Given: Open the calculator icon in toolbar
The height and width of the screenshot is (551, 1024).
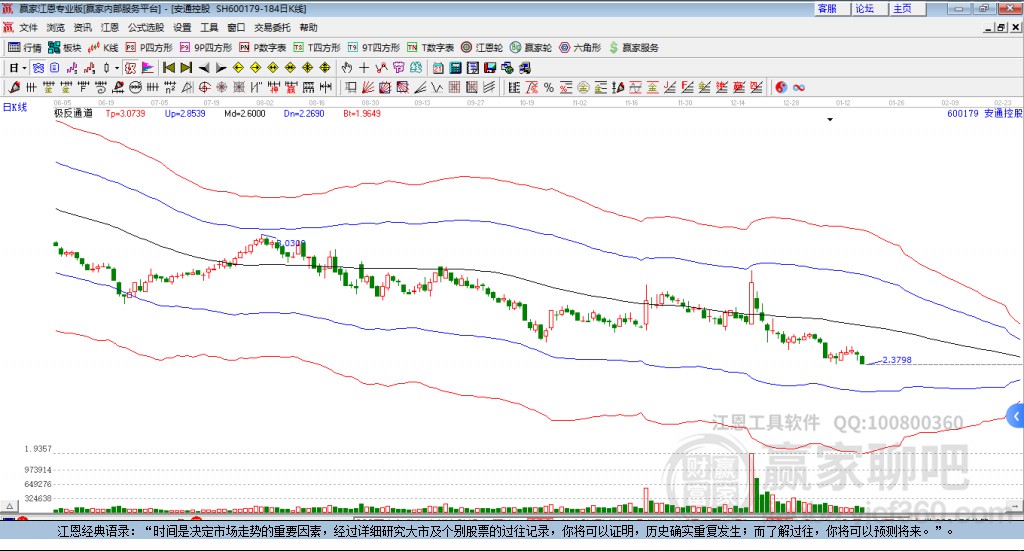Looking at the screenshot, I should (x=455, y=67).
